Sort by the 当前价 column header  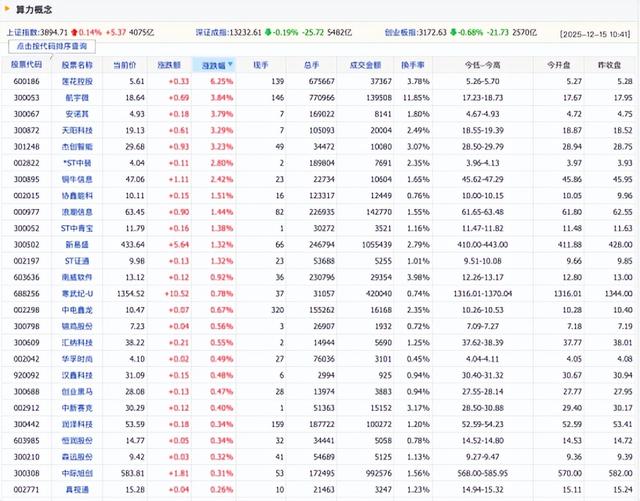click(x=124, y=65)
